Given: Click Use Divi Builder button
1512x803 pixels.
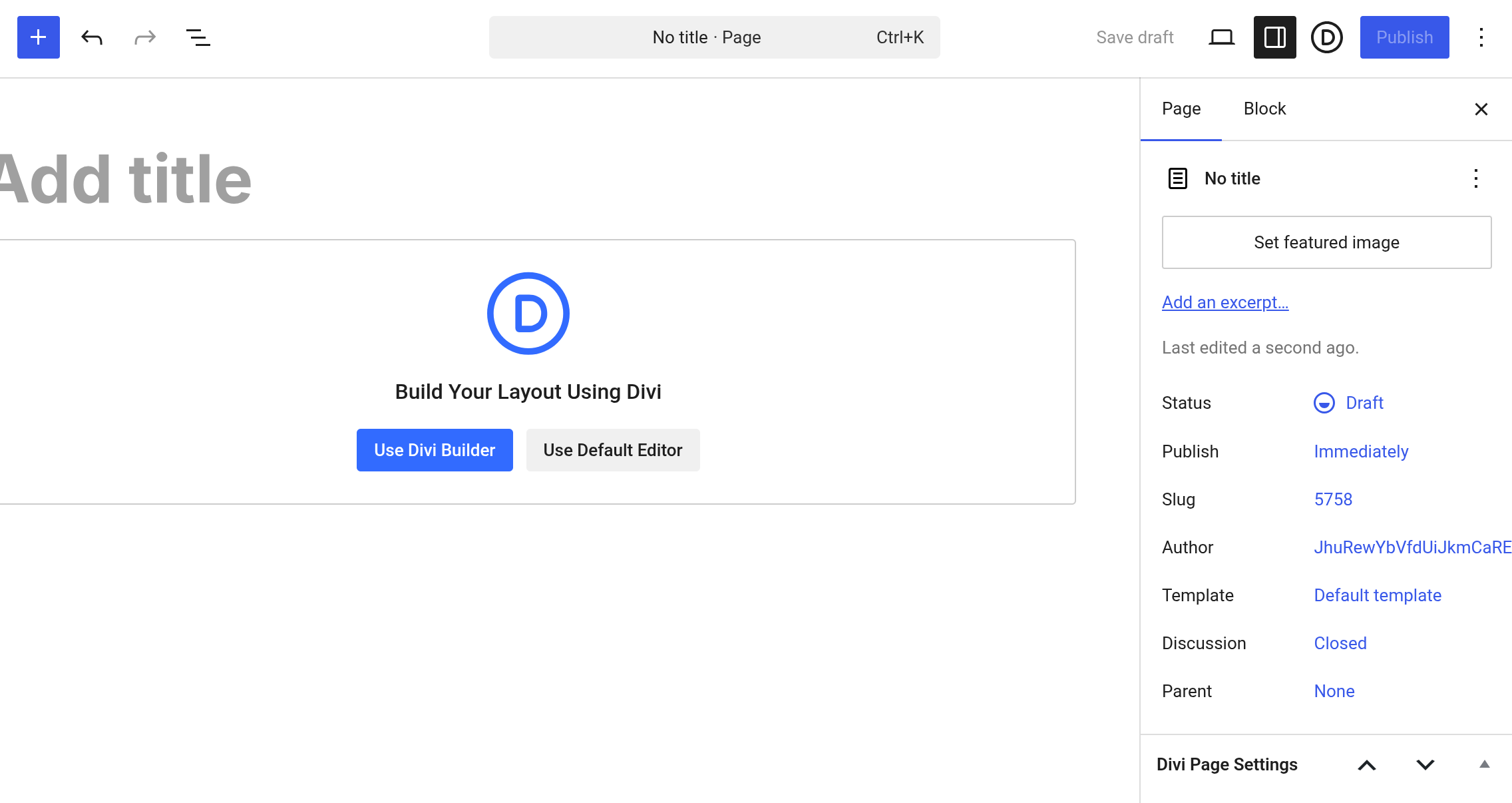Looking at the screenshot, I should (435, 450).
